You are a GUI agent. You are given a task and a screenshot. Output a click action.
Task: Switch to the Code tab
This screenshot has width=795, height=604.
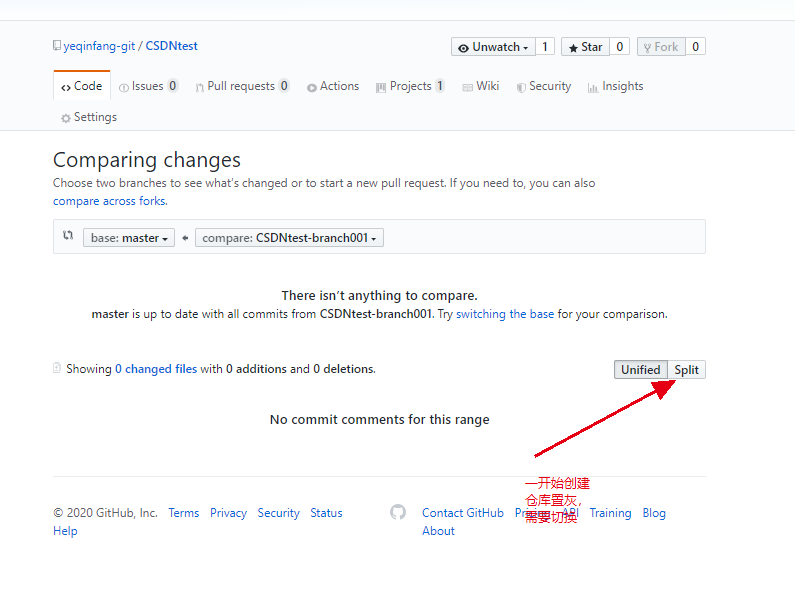click(82, 86)
